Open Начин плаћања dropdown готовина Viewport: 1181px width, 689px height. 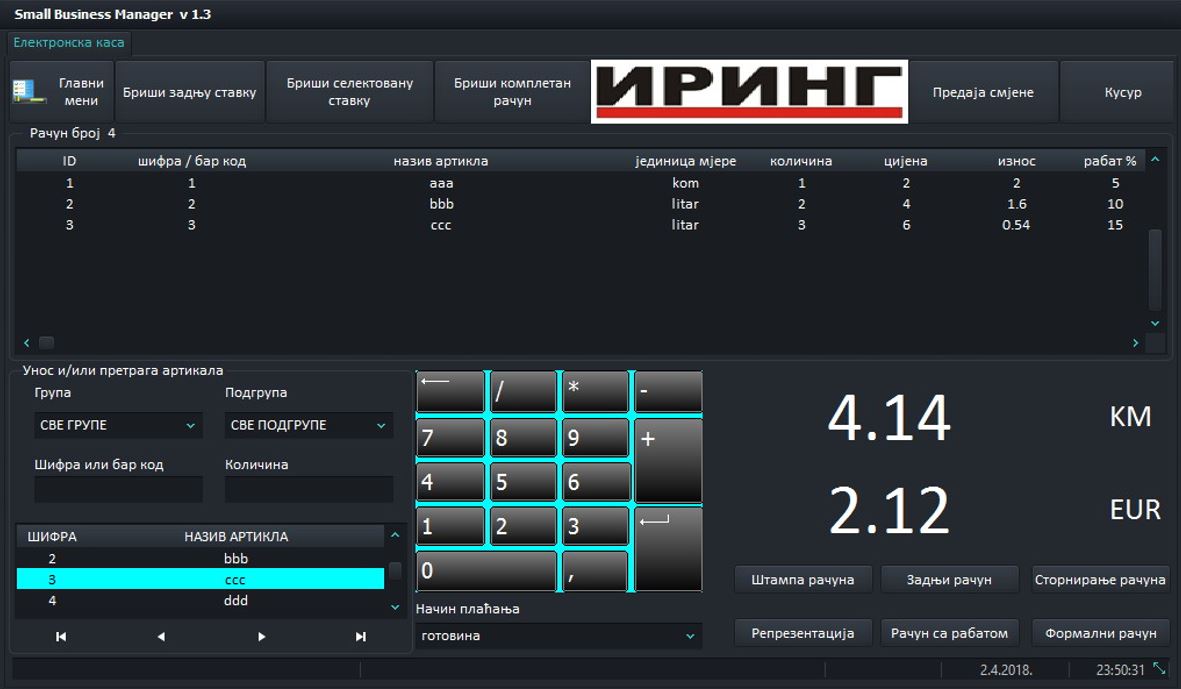coord(559,636)
